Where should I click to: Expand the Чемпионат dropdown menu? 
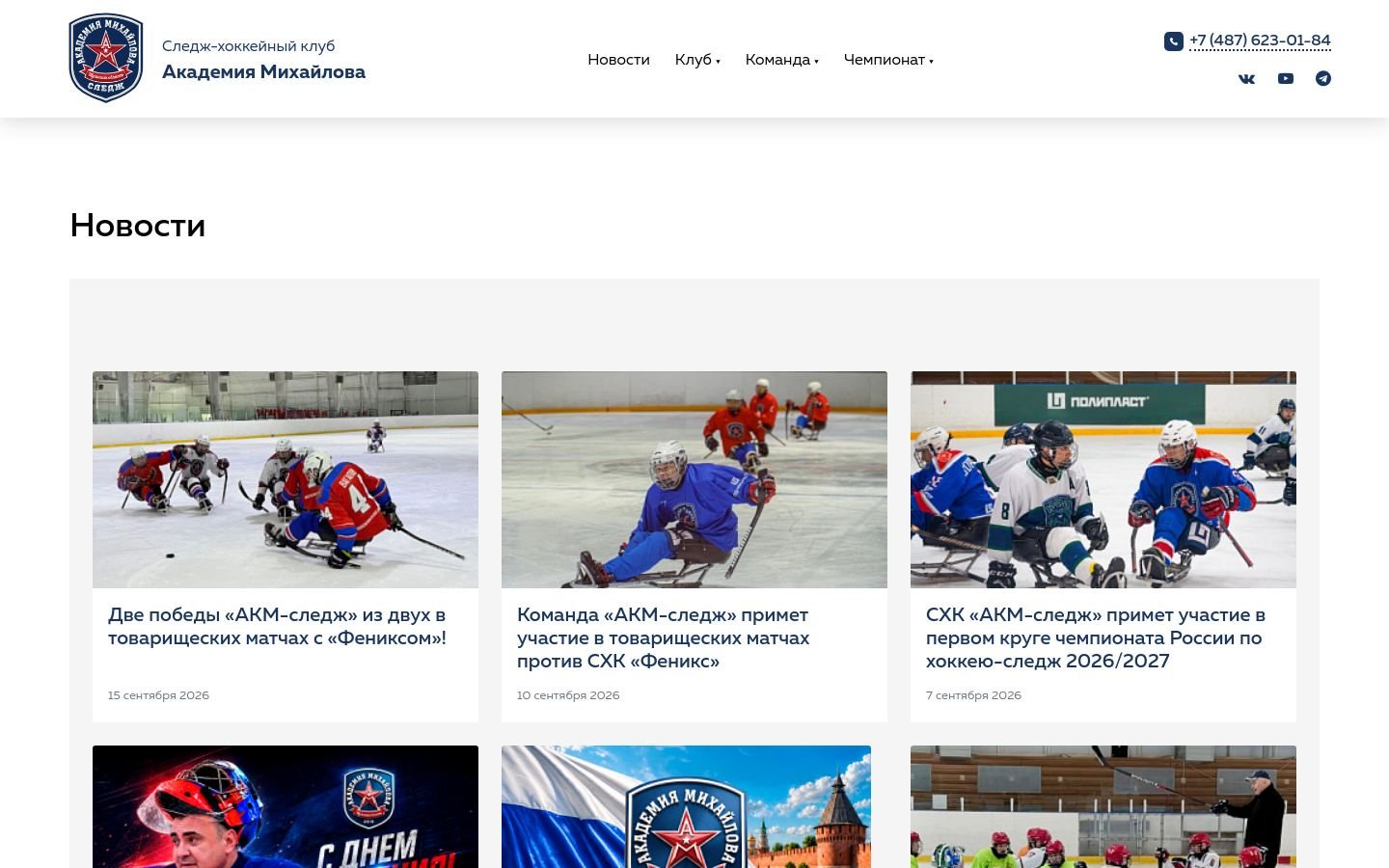coord(888,60)
